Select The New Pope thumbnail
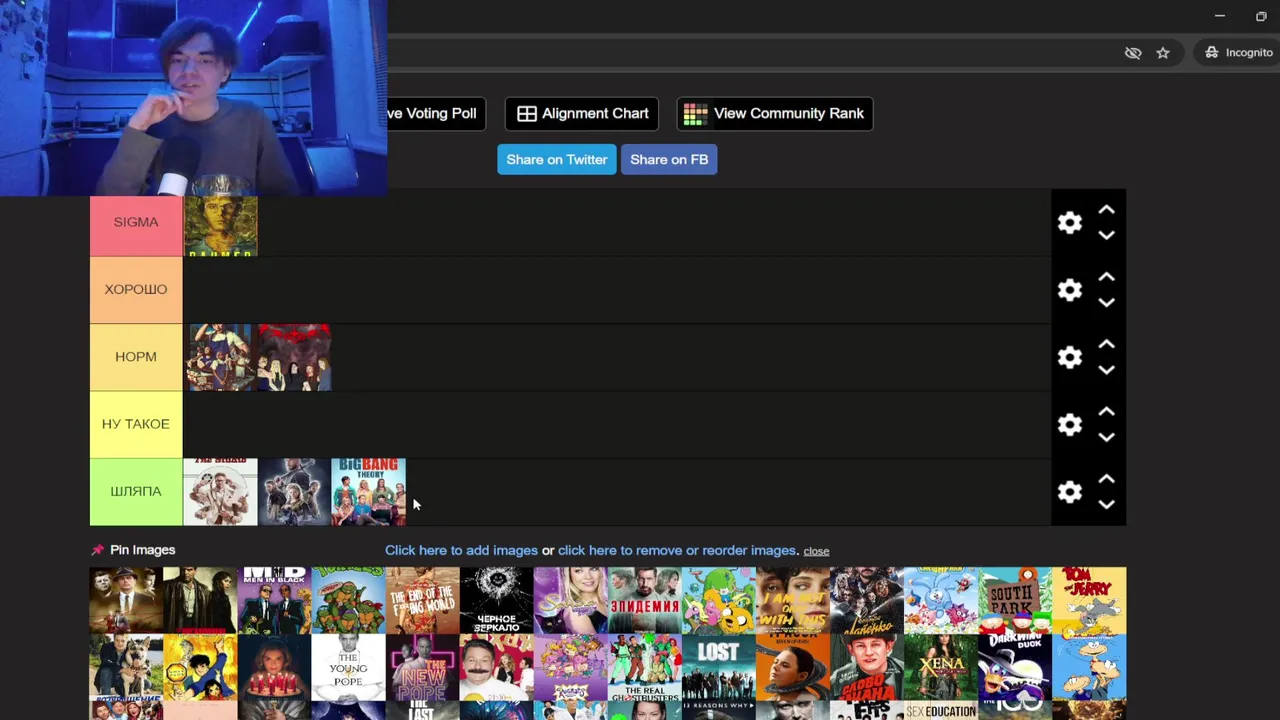The image size is (1280, 720). pyautogui.click(x=422, y=667)
